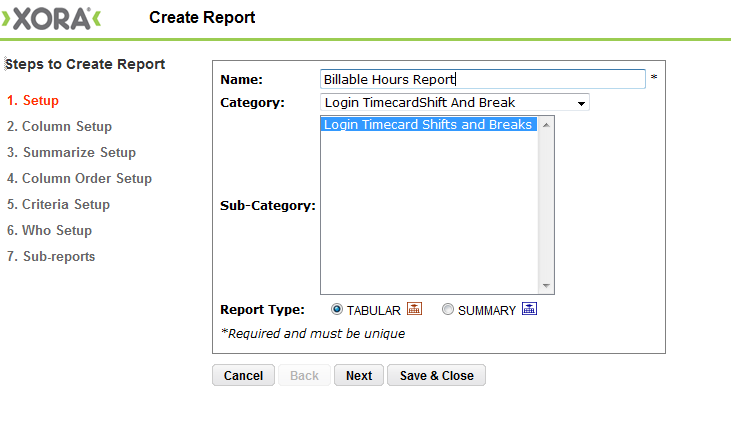Click the Category dropdown arrow
This screenshot has height=421, width=731.
[581, 103]
